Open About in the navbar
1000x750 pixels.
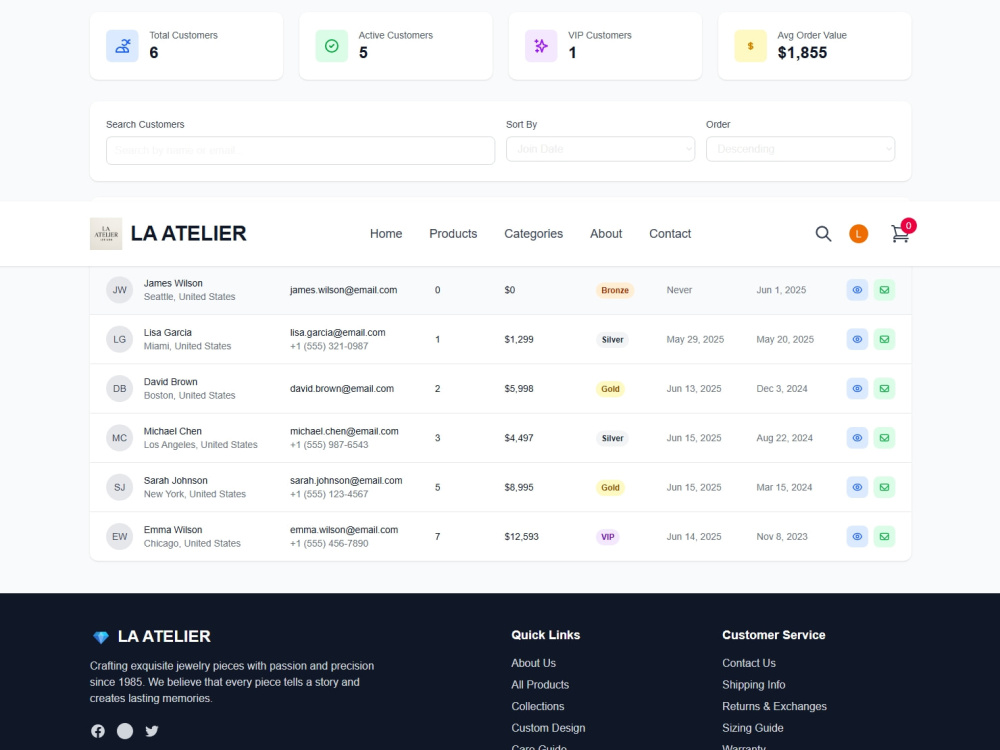click(606, 234)
